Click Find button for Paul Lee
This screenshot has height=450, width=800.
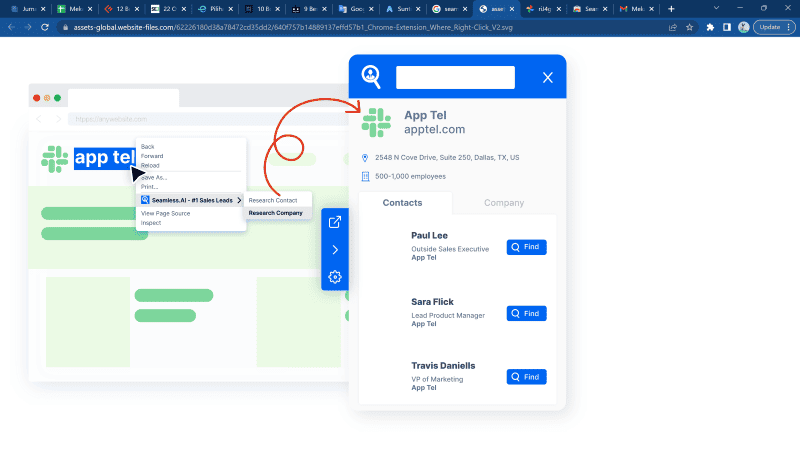526,247
